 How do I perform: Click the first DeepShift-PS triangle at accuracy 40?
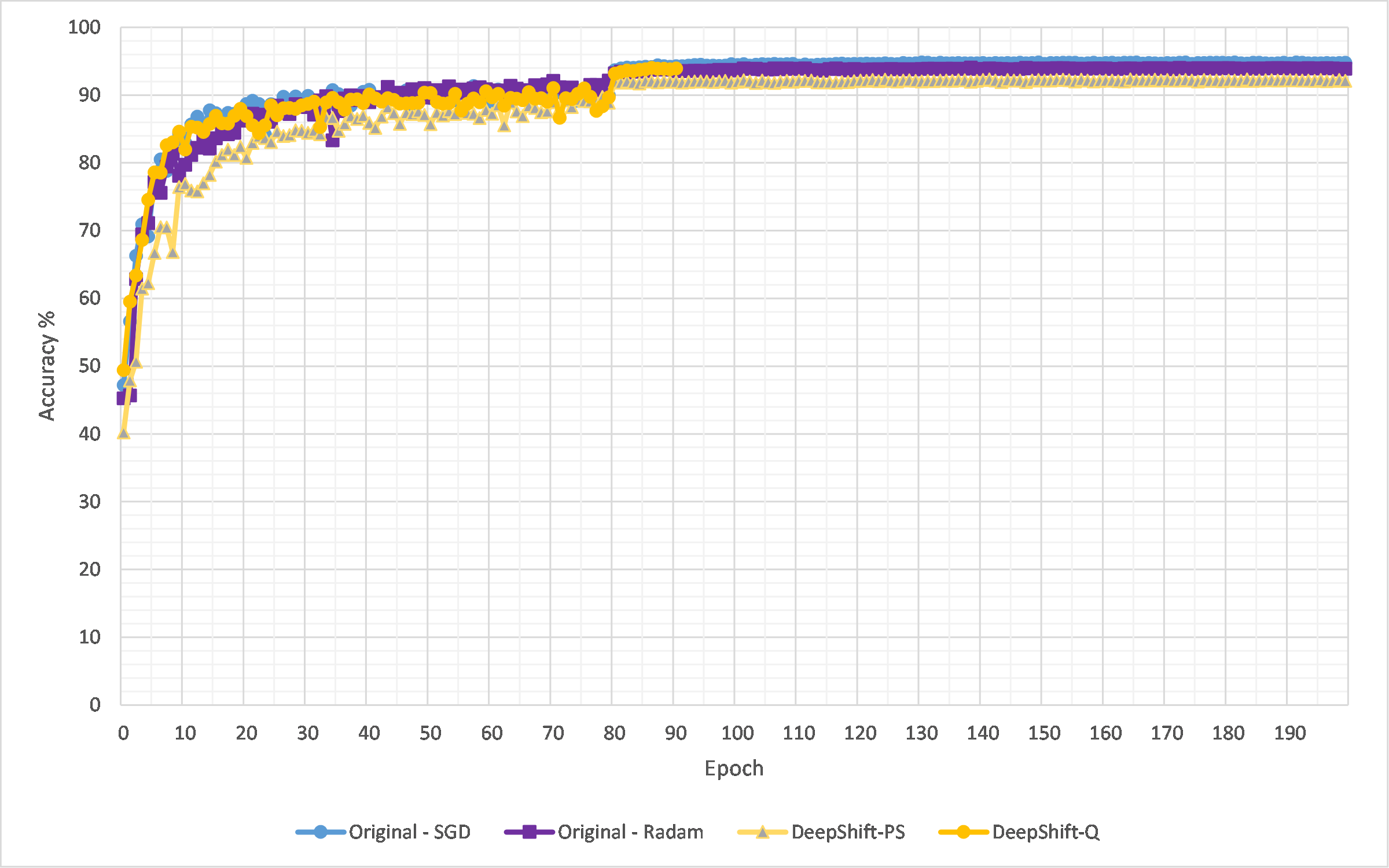(x=123, y=433)
